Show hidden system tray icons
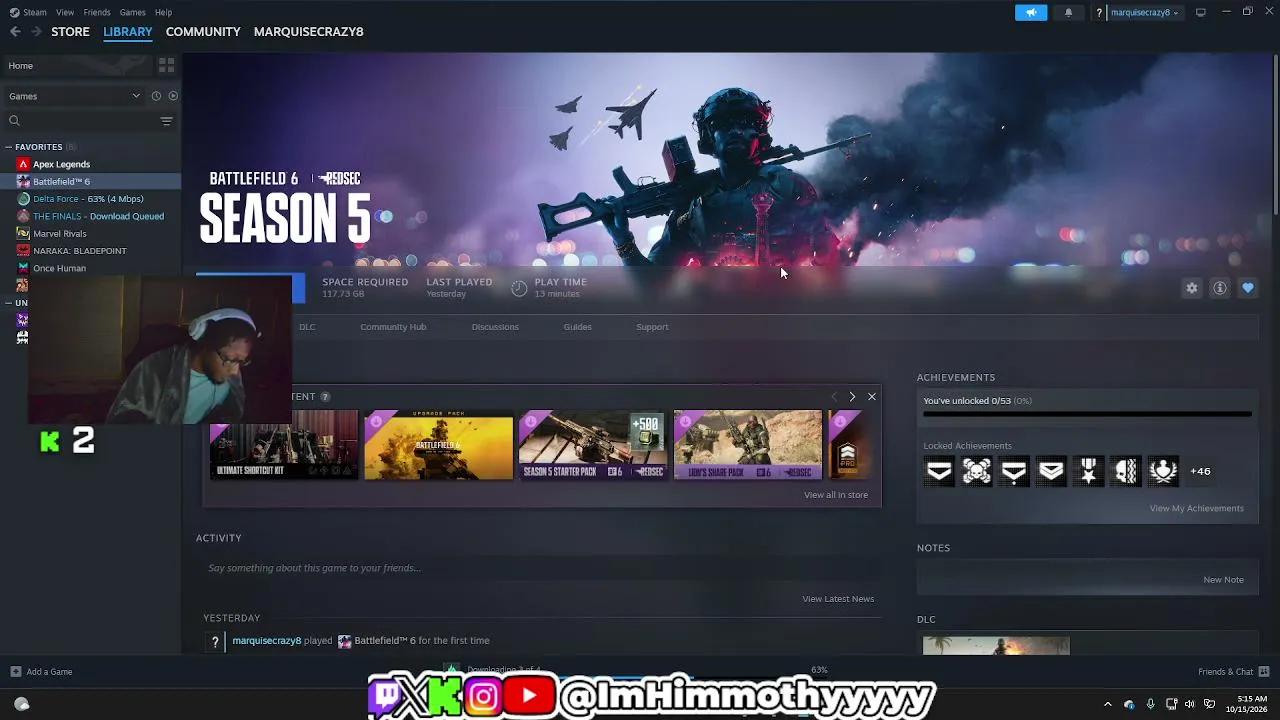 coord(1107,704)
